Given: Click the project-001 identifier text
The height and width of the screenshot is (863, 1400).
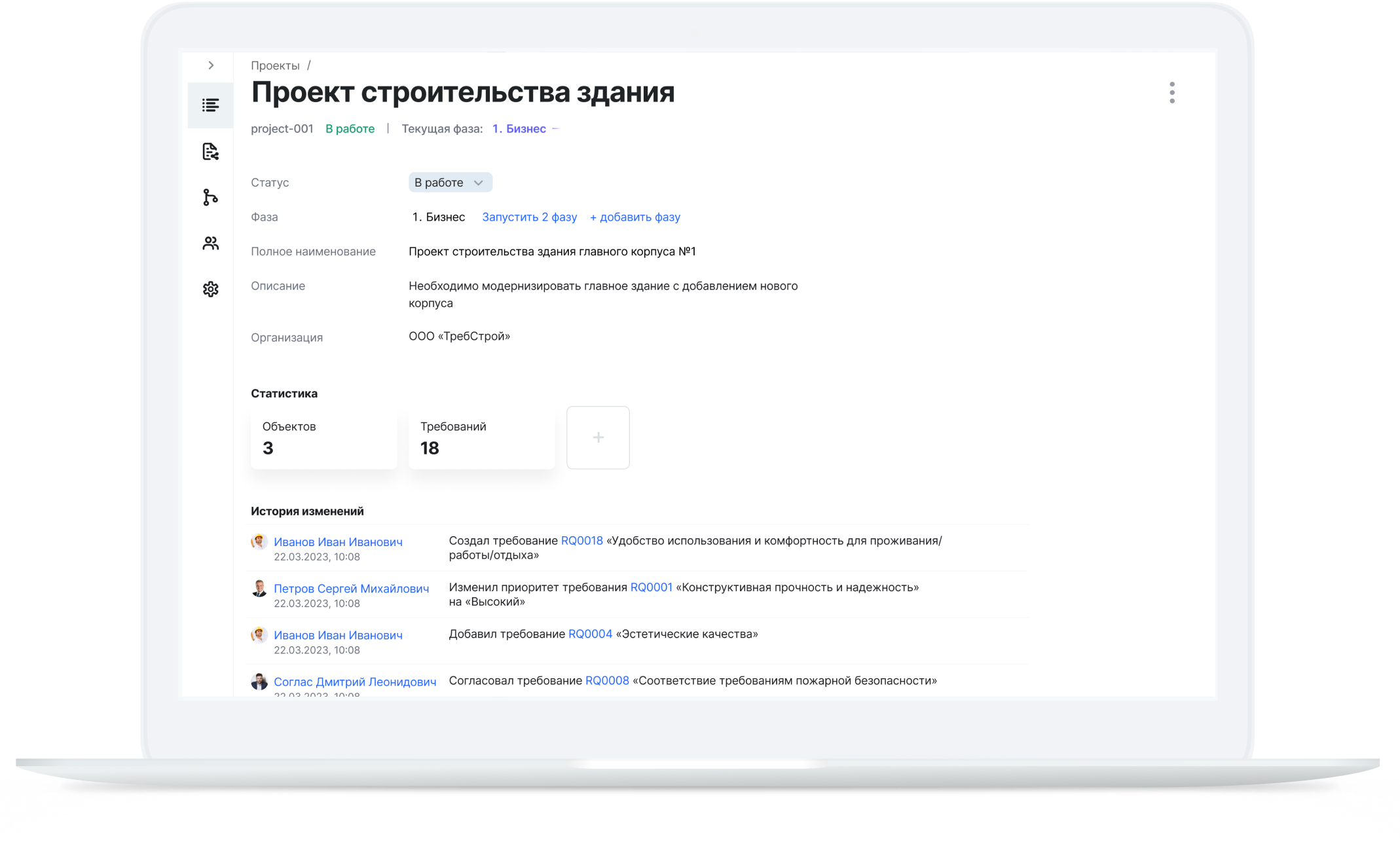Looking at the screenshot, I should 282,129.
